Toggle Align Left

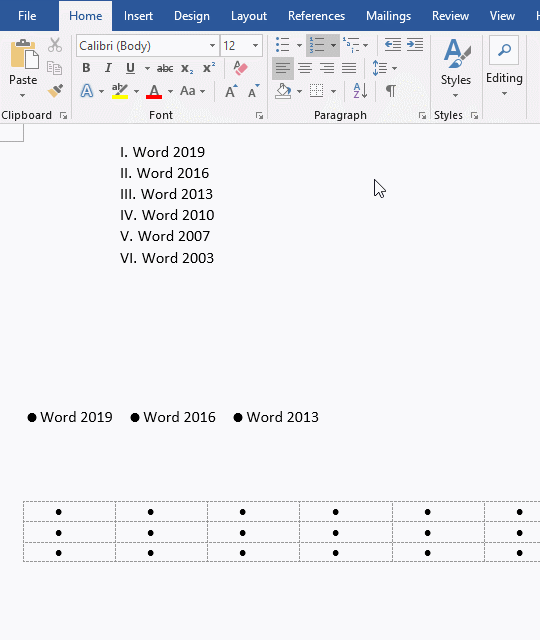(x=282, y=68)
